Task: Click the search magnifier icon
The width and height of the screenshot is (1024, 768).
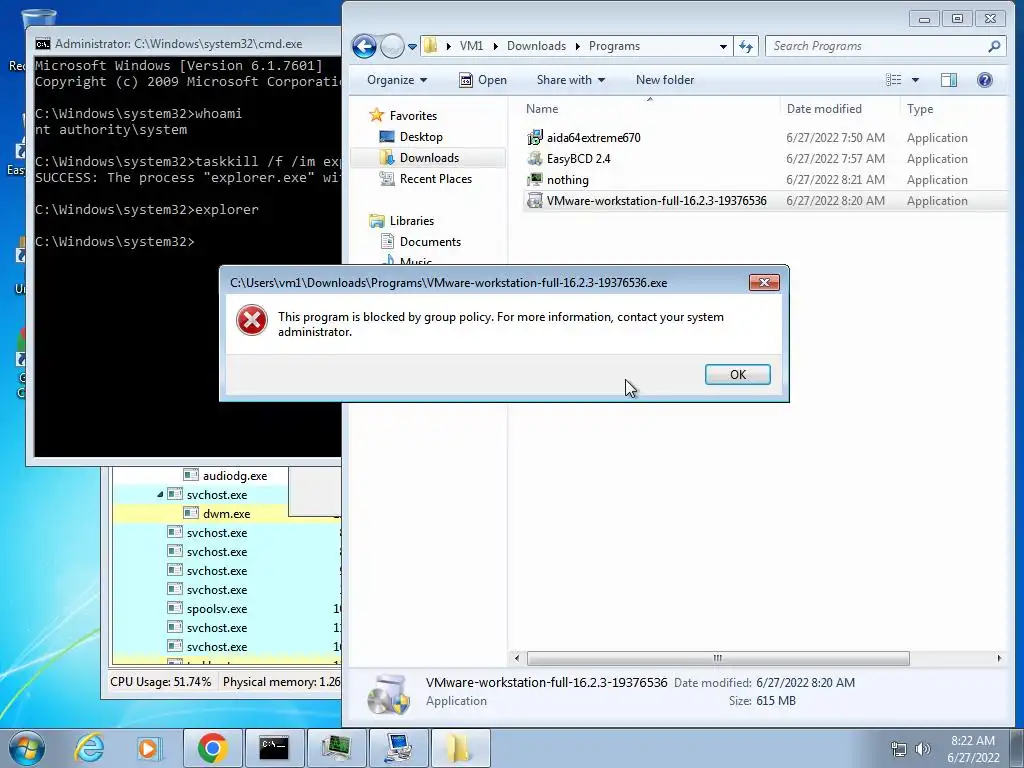Action: [994, 46]
